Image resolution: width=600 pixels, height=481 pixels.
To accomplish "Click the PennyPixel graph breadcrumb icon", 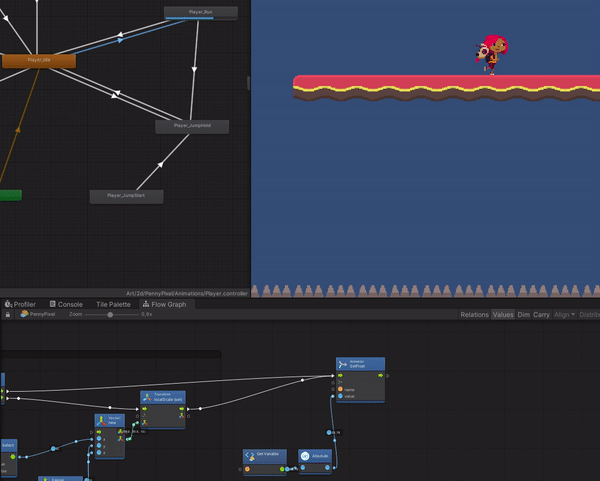I will click(x=24, y=314).
